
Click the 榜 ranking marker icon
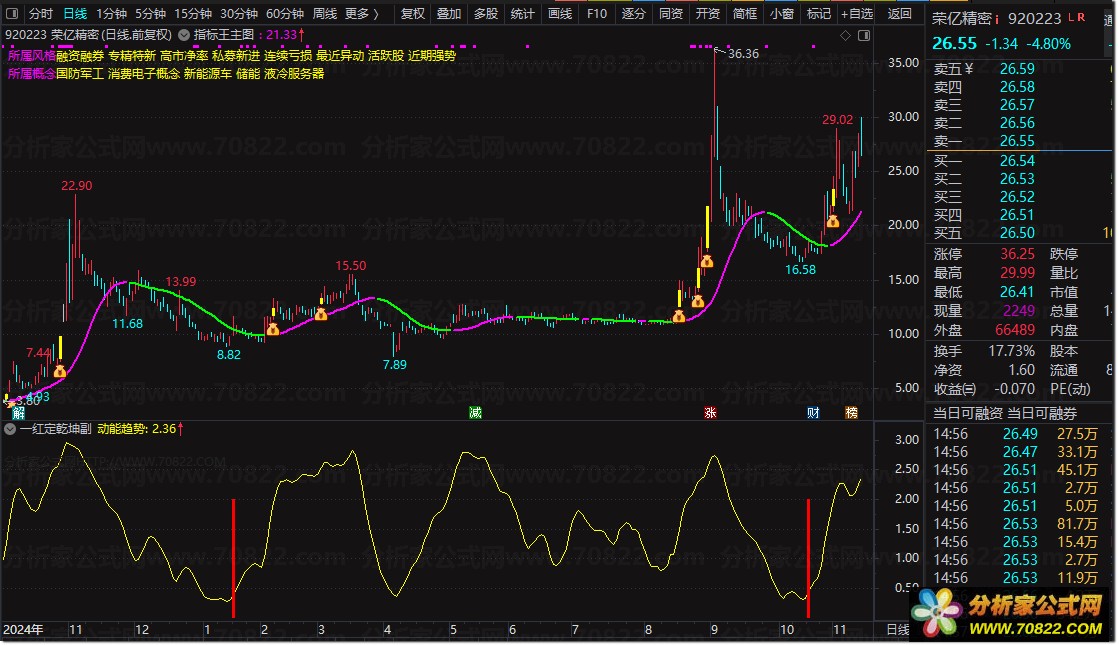(851, 412)
